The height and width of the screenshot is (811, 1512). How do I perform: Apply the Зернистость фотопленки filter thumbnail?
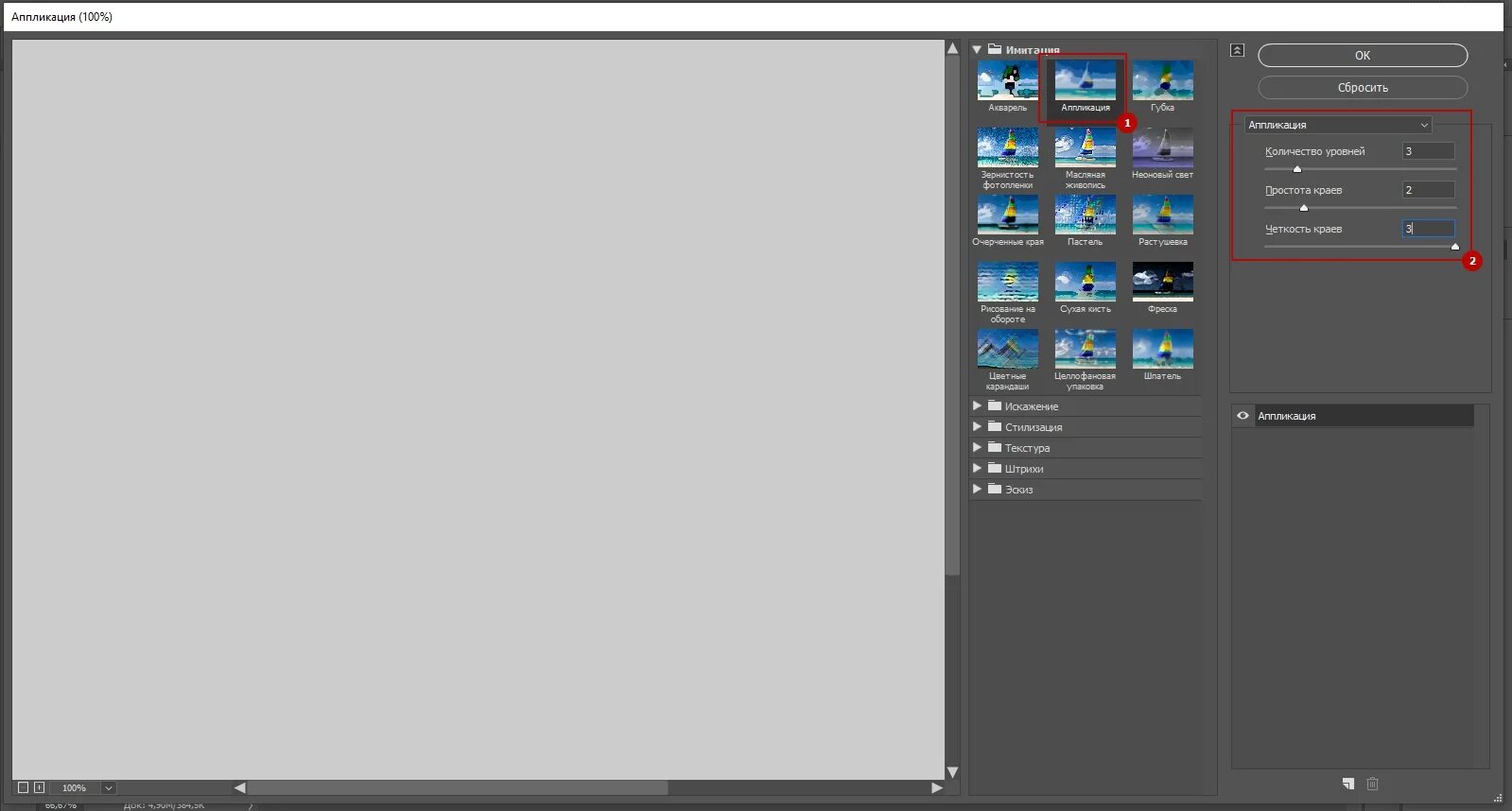coord(1008,147)
